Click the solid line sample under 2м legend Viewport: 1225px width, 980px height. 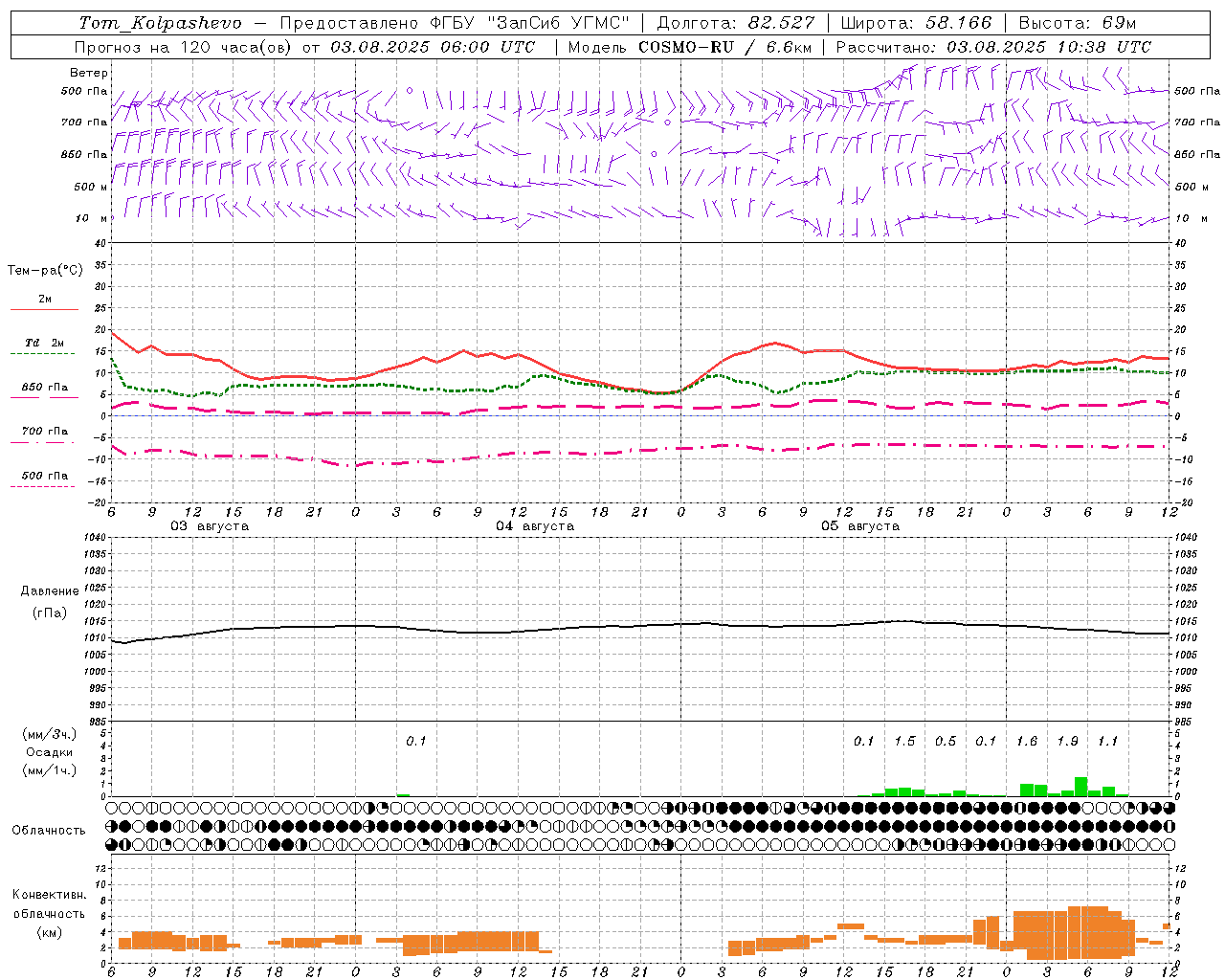[x=44, y=309]
